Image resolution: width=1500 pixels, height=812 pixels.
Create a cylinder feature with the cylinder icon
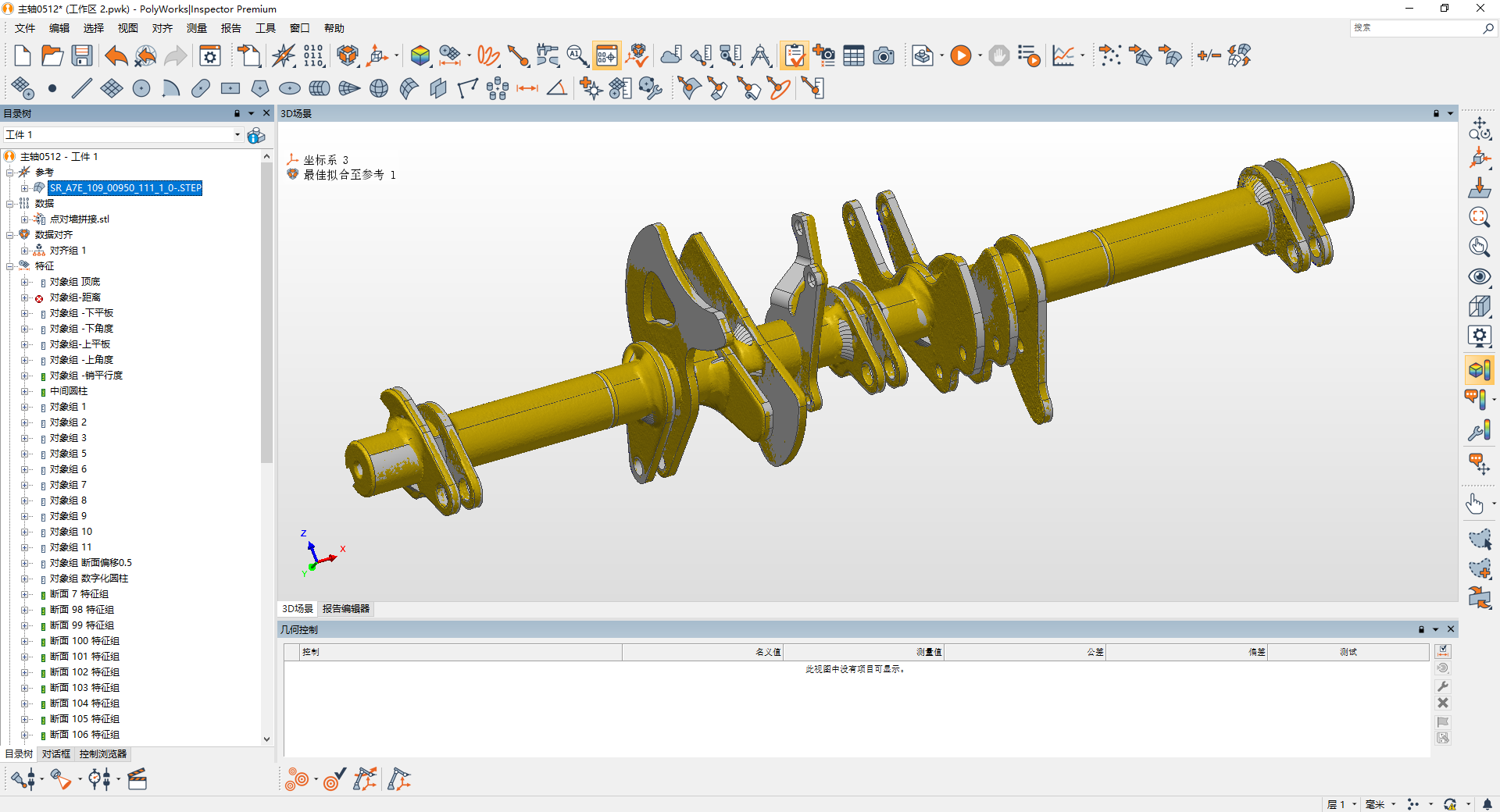point(320,89)
